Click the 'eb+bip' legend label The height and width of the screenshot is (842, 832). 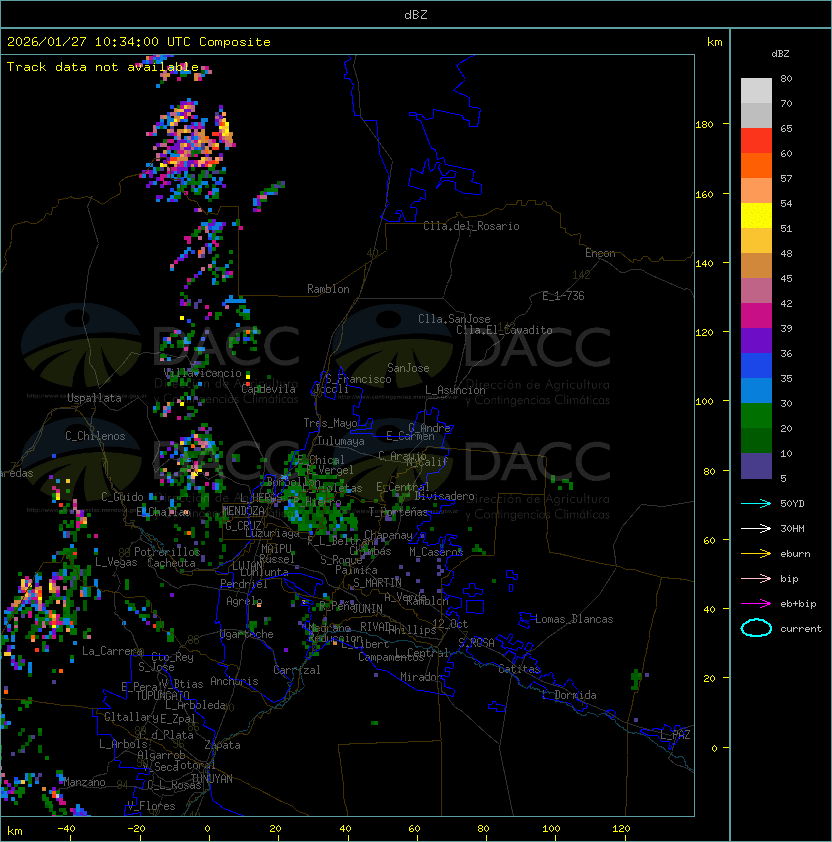click(x=798, y=604)
